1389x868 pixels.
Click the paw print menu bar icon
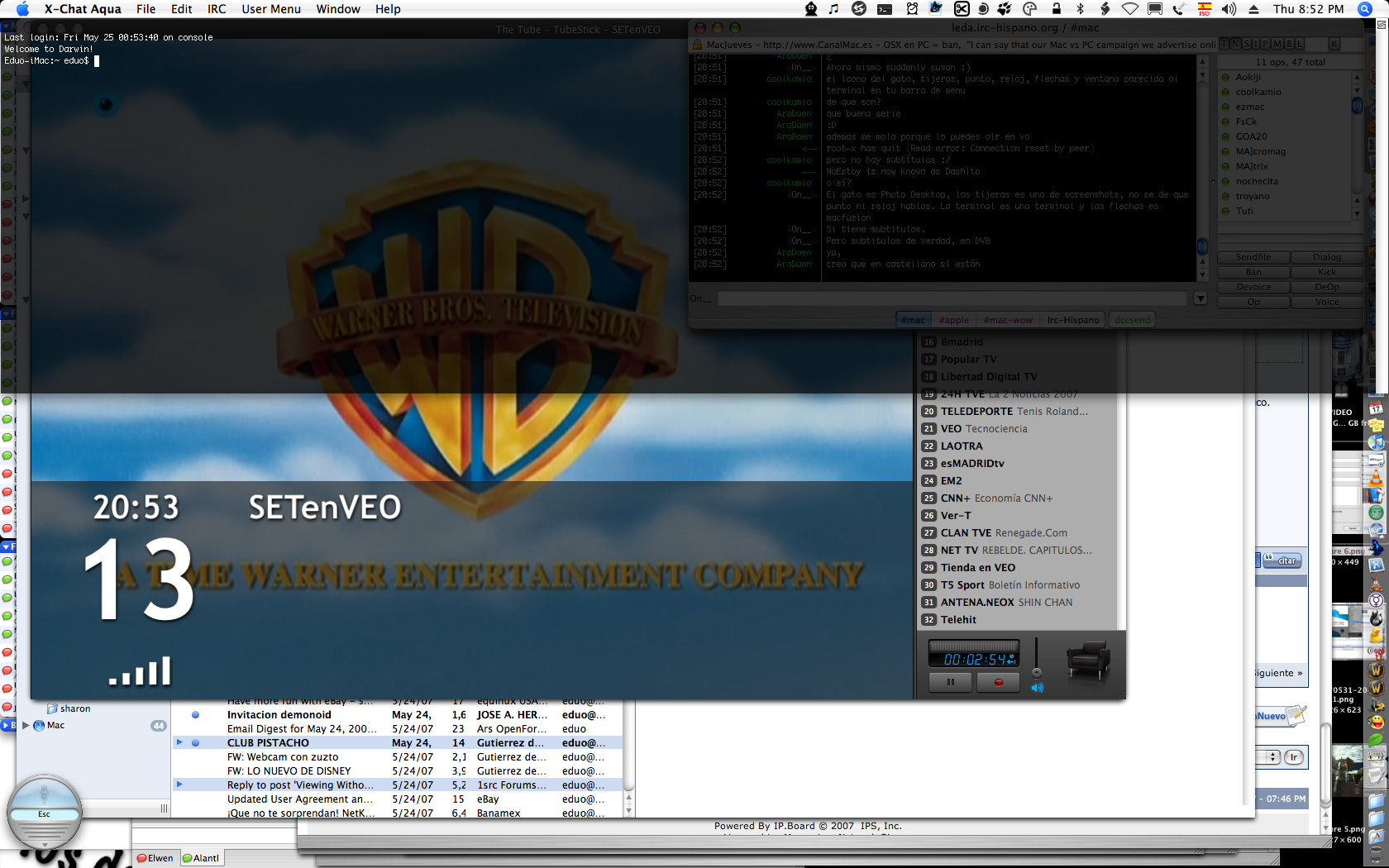point(1005,9)
